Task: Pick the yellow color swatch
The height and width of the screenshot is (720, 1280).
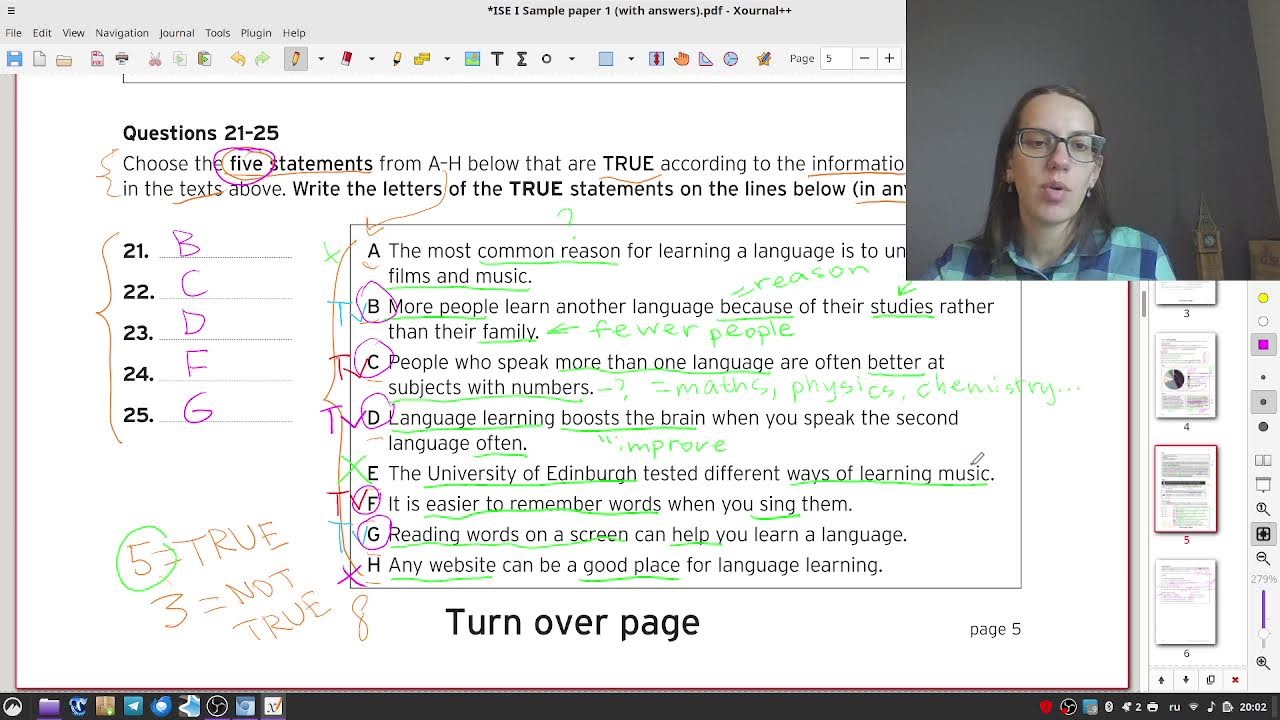Action: click(x=1263, y=298)
